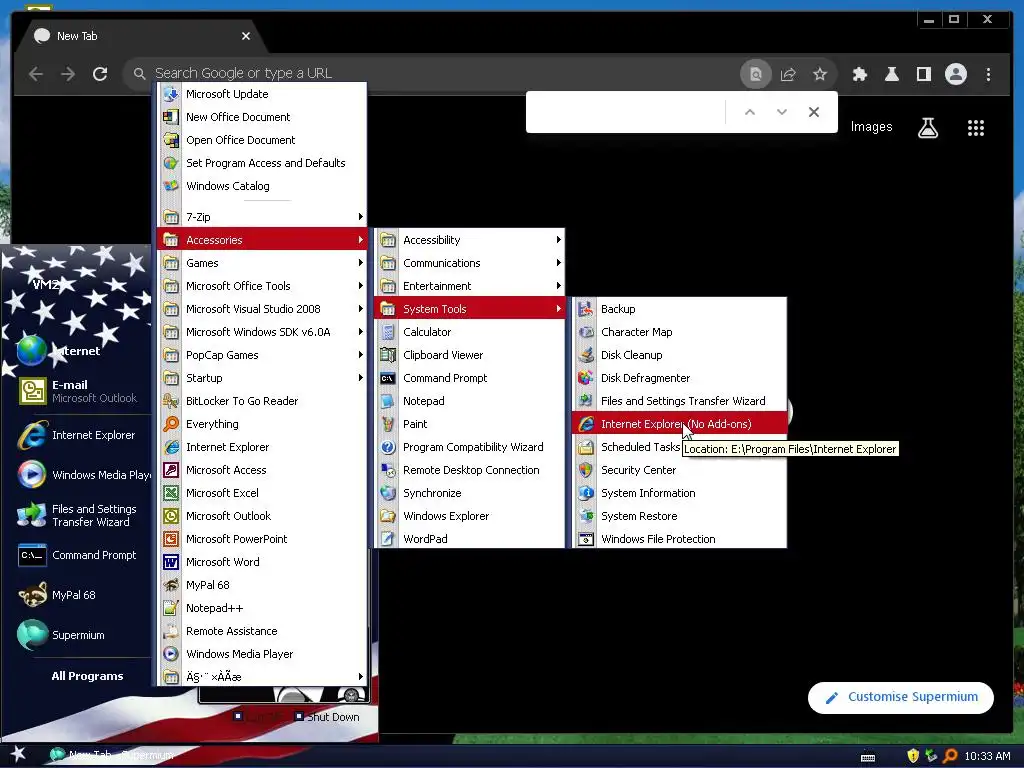Click the browser back arrow
The width and height of the screenshot is (1024, 768).
click(36, 74)
